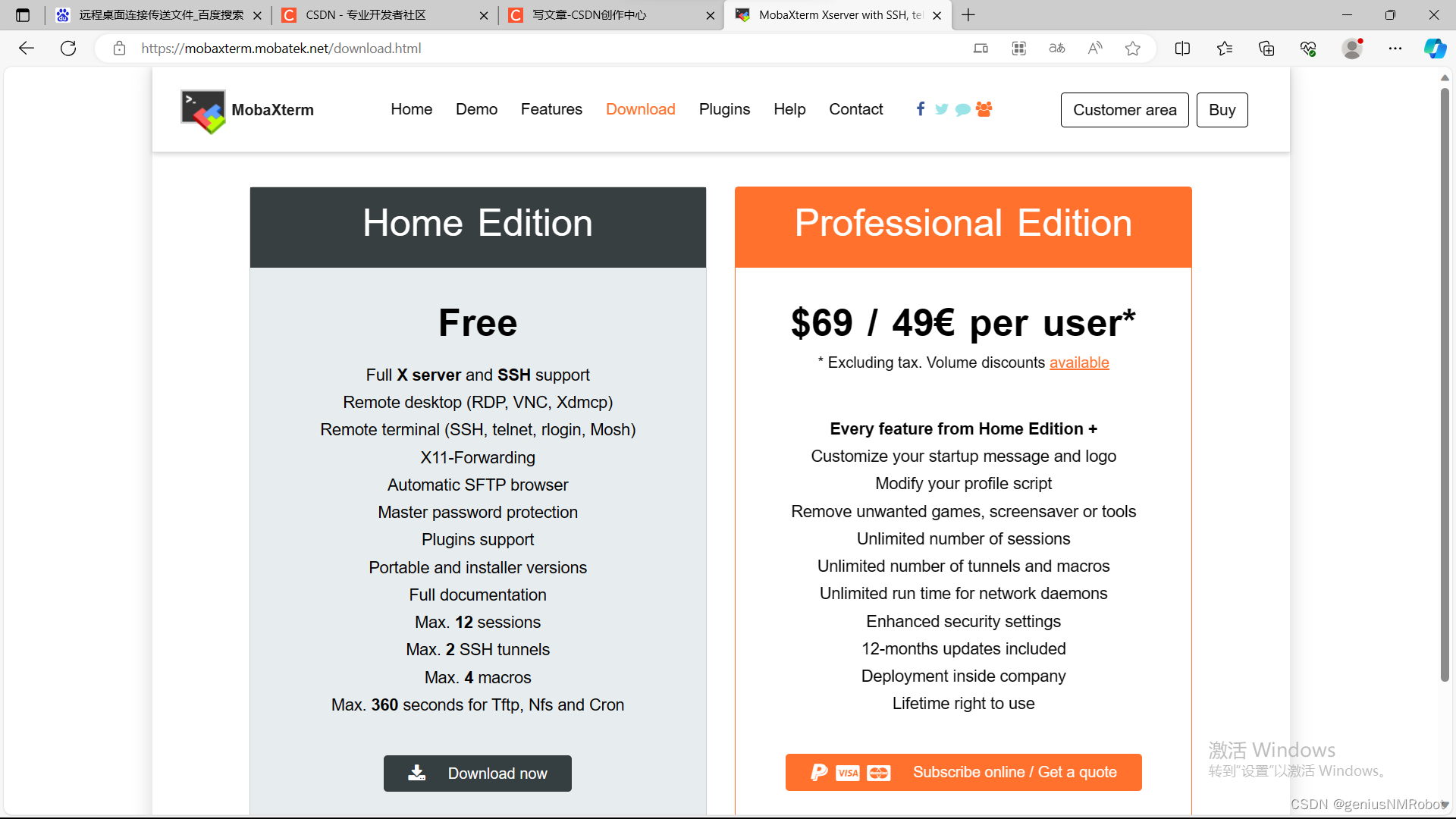Click the "Lifetime right to use" text
Viewport: 1456px width, 819px height.
click(x=963, y=704)
